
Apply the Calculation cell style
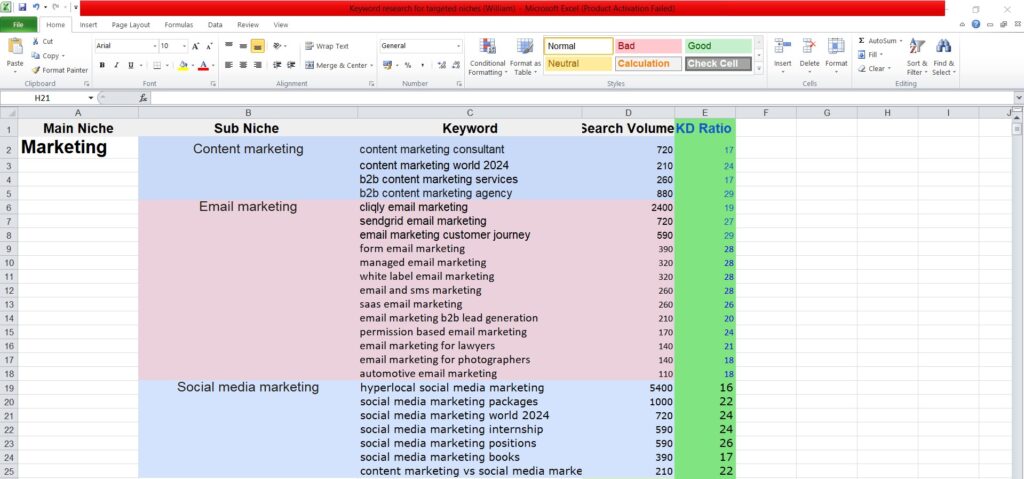click(x=648, y=63)
